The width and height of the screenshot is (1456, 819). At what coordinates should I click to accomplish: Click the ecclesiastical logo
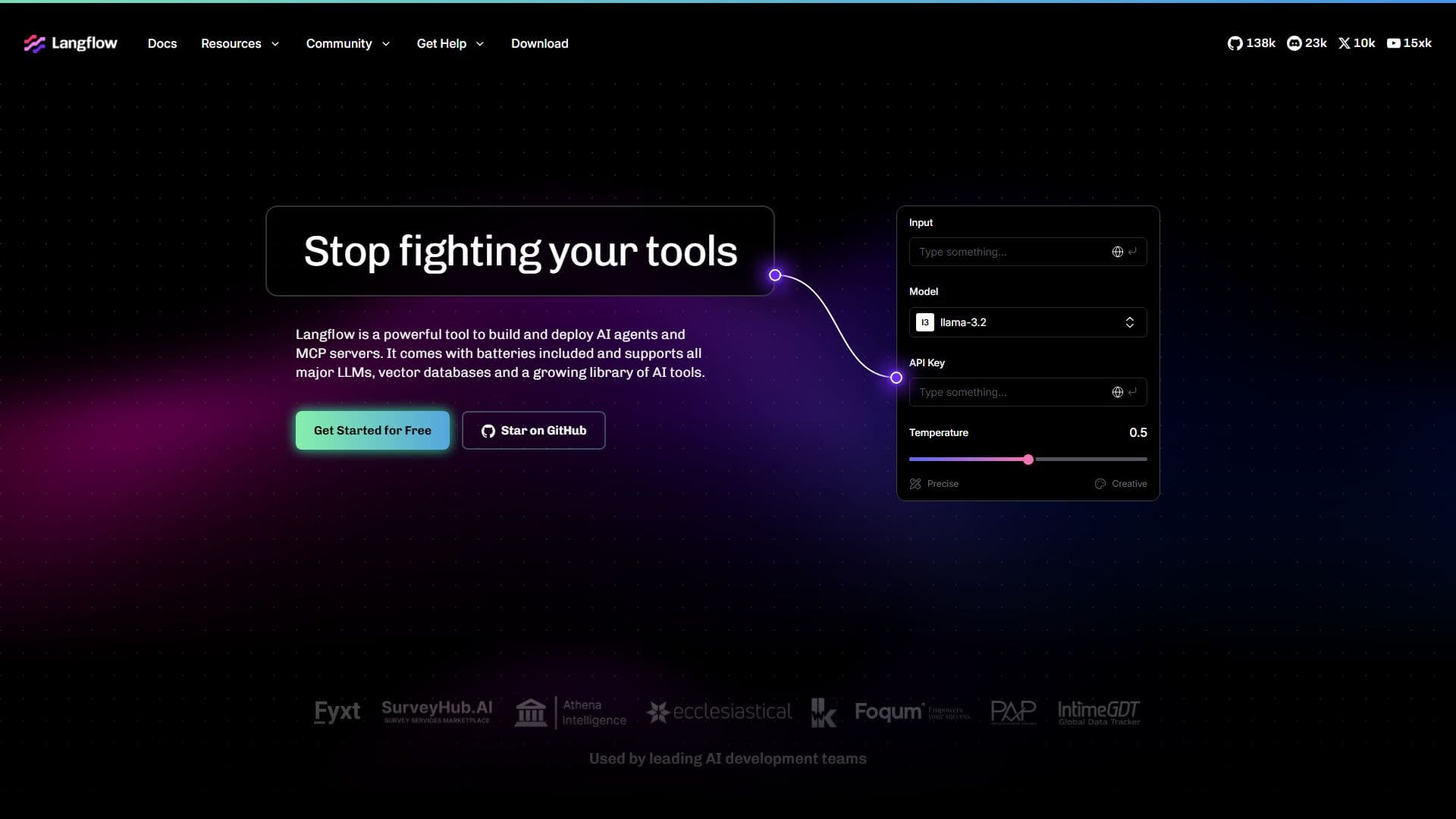tap(718, 711)
